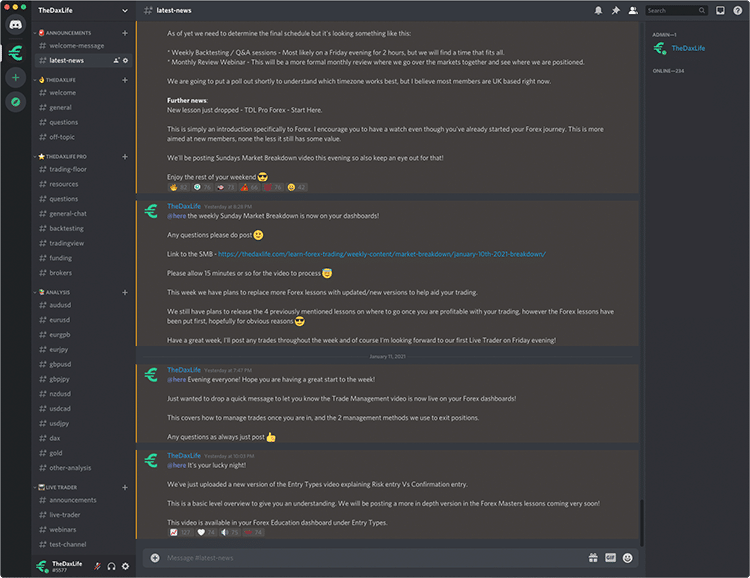Toggle headphones deafen in user panel
Viewport: 750px width, 578px height.
coord(111,566)
